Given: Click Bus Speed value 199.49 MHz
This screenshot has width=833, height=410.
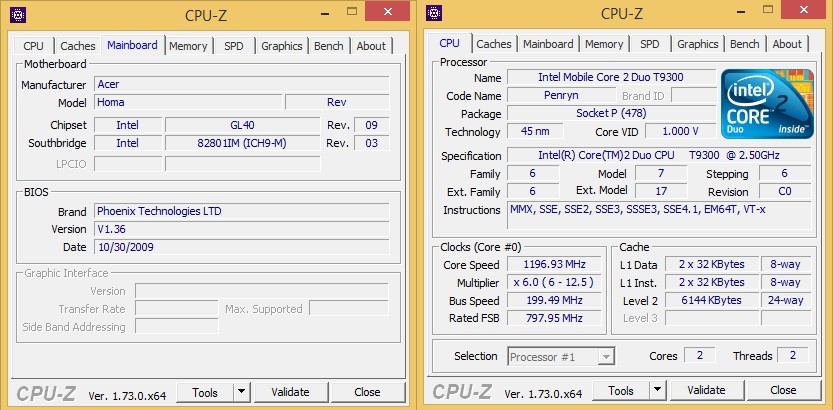Looking at the screenshot, I should [554, 301].
